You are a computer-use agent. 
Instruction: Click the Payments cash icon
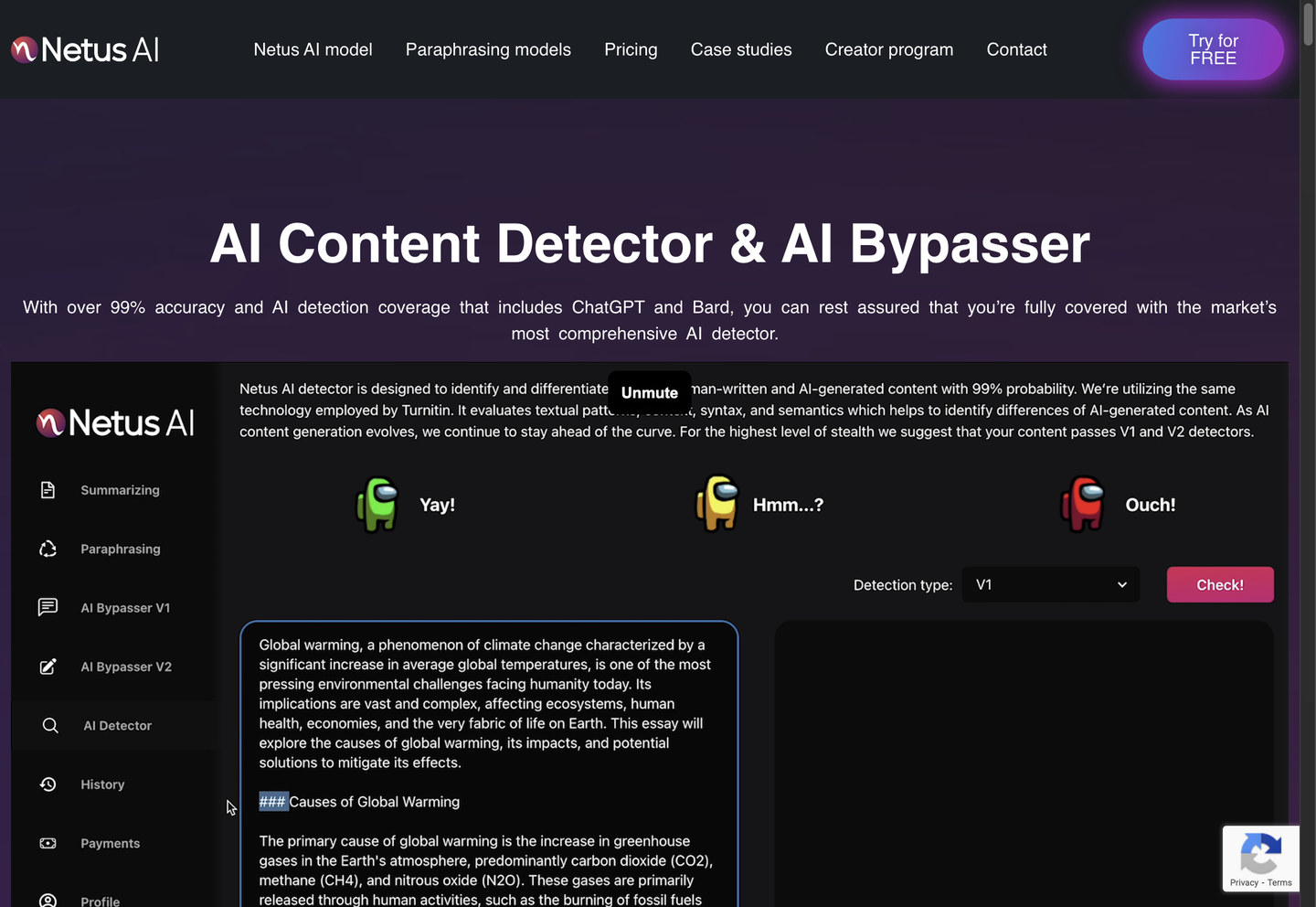point(48,843)
